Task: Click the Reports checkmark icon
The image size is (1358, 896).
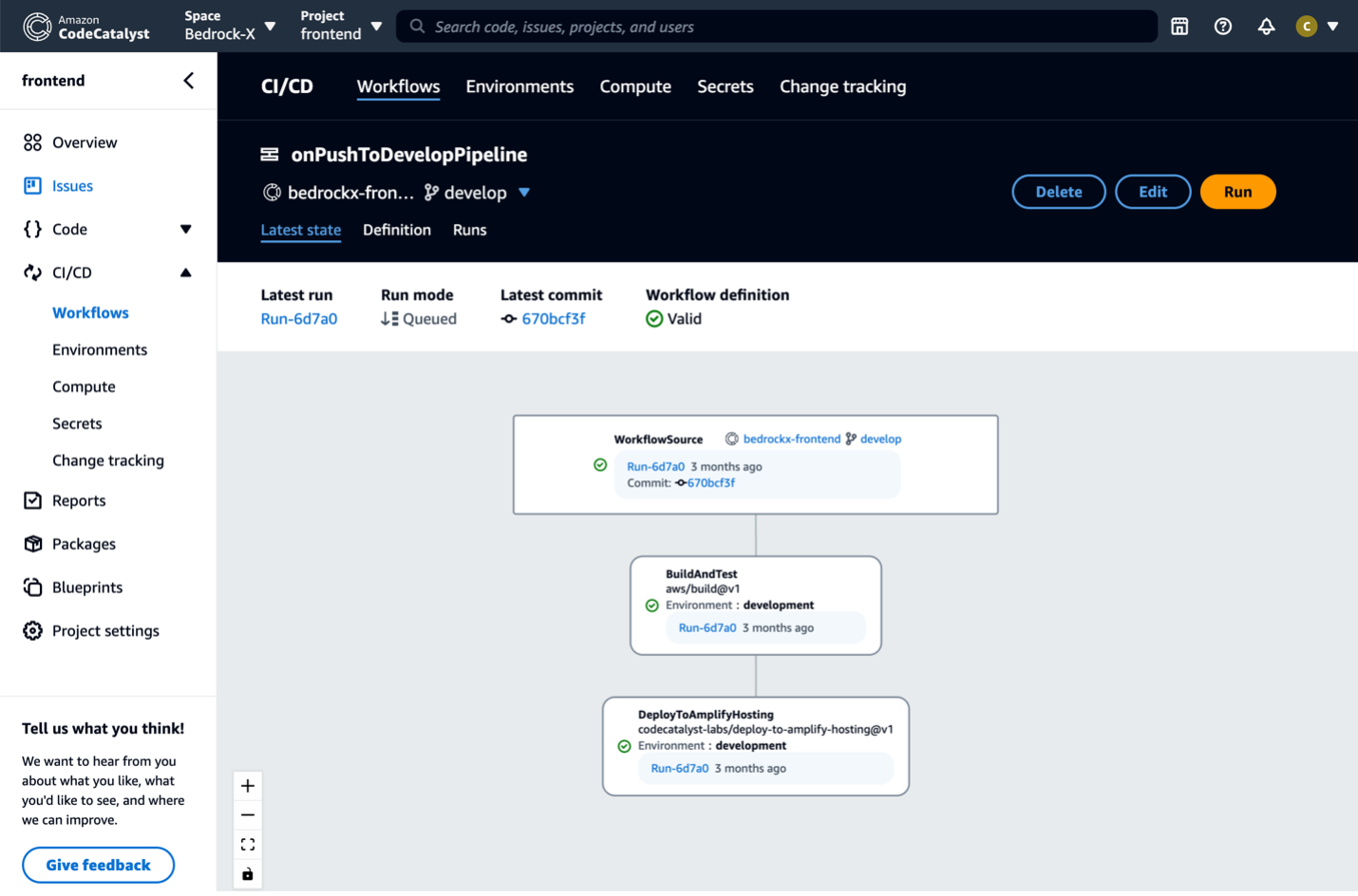Action: click(x=32, y=500)
